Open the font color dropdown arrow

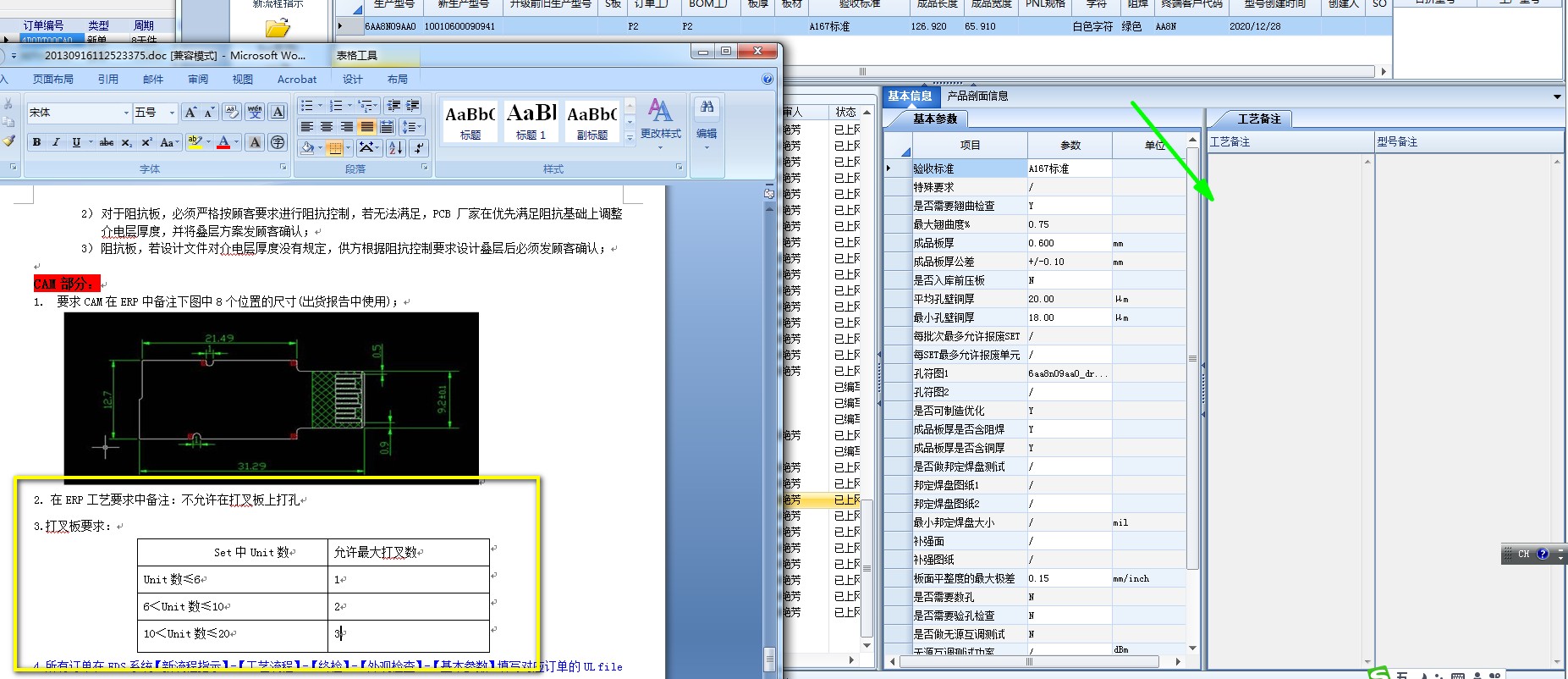click(237, 142)
